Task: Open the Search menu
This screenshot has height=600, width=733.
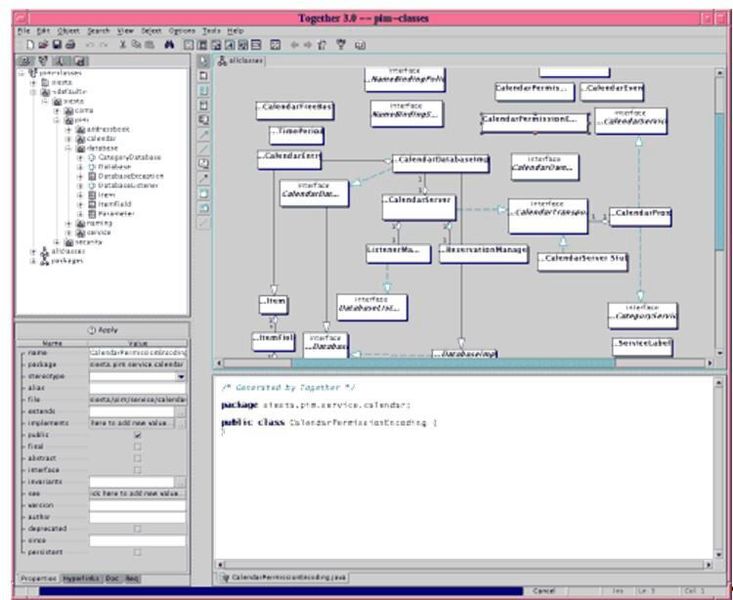Action: point(98,31)
